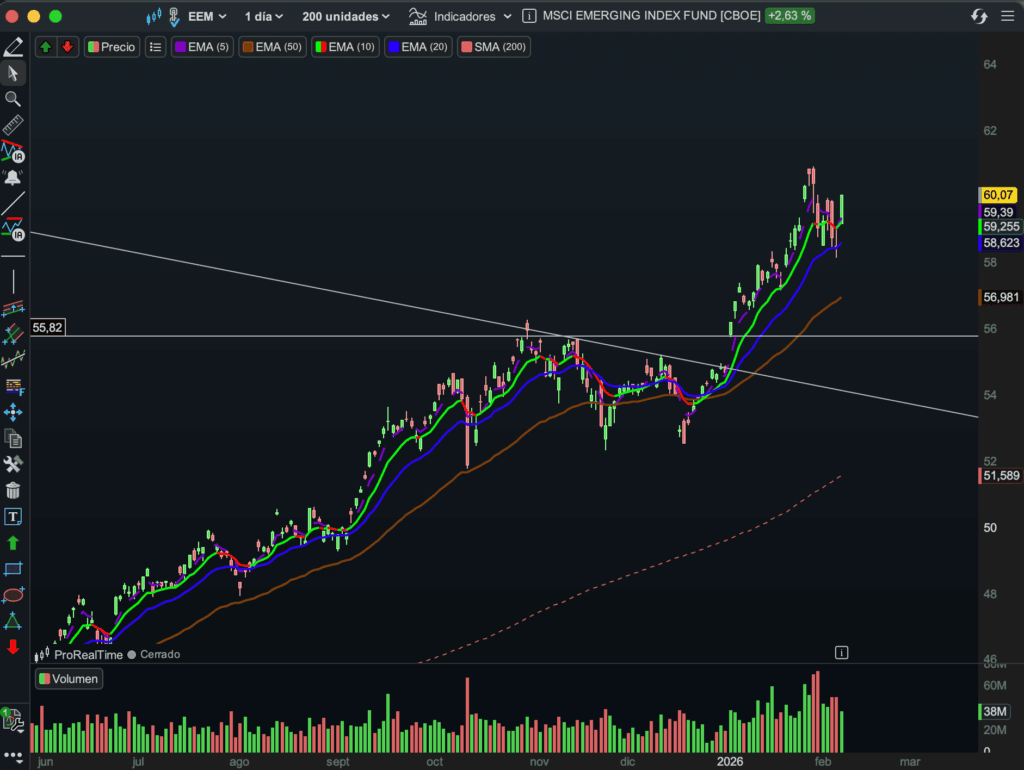
Task: Expand the 200 unidades dropdown
Action: (346, 16)
